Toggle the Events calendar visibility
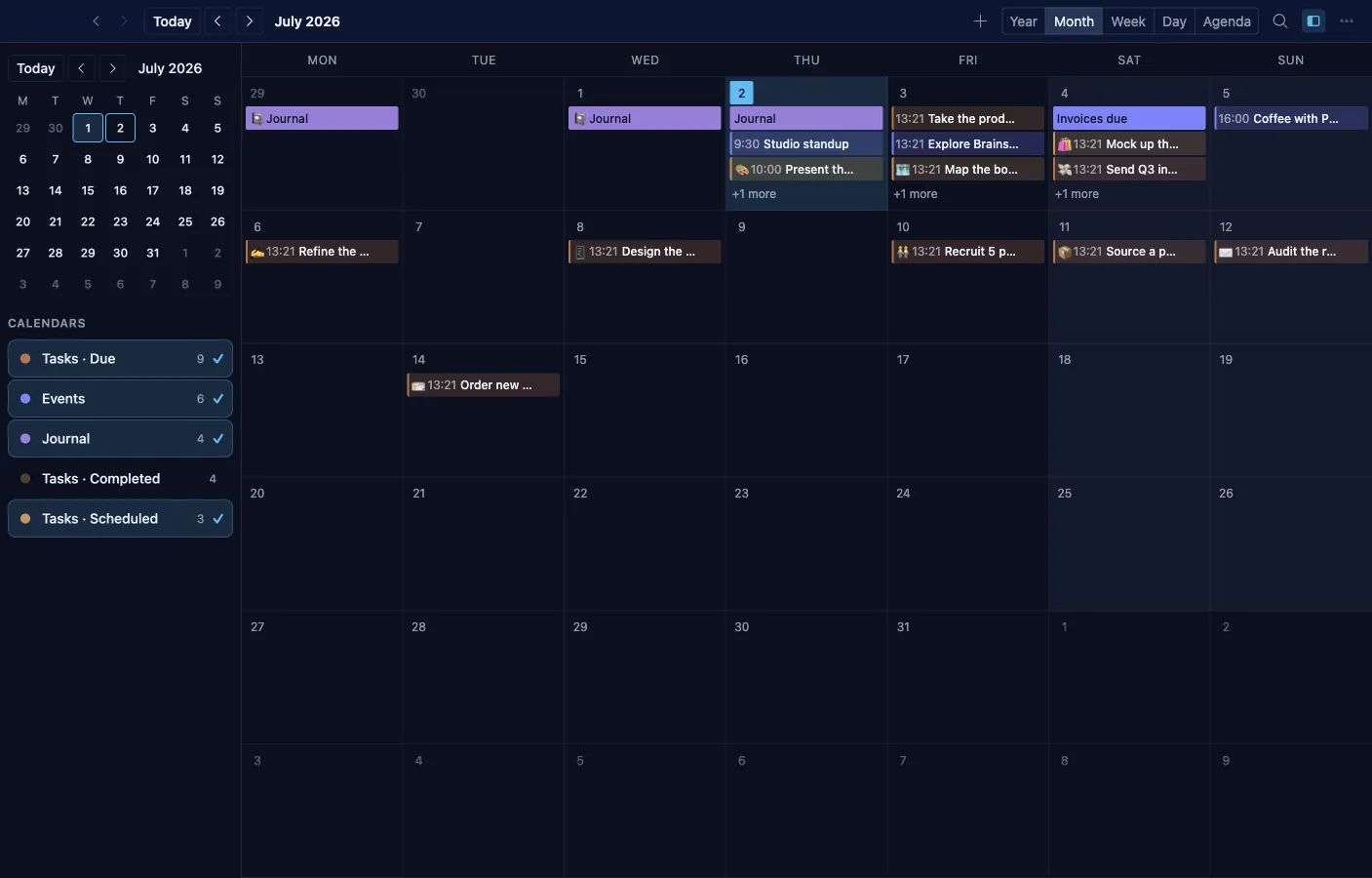This screenshot has width=1372, height=878. [x=120, y=398]
